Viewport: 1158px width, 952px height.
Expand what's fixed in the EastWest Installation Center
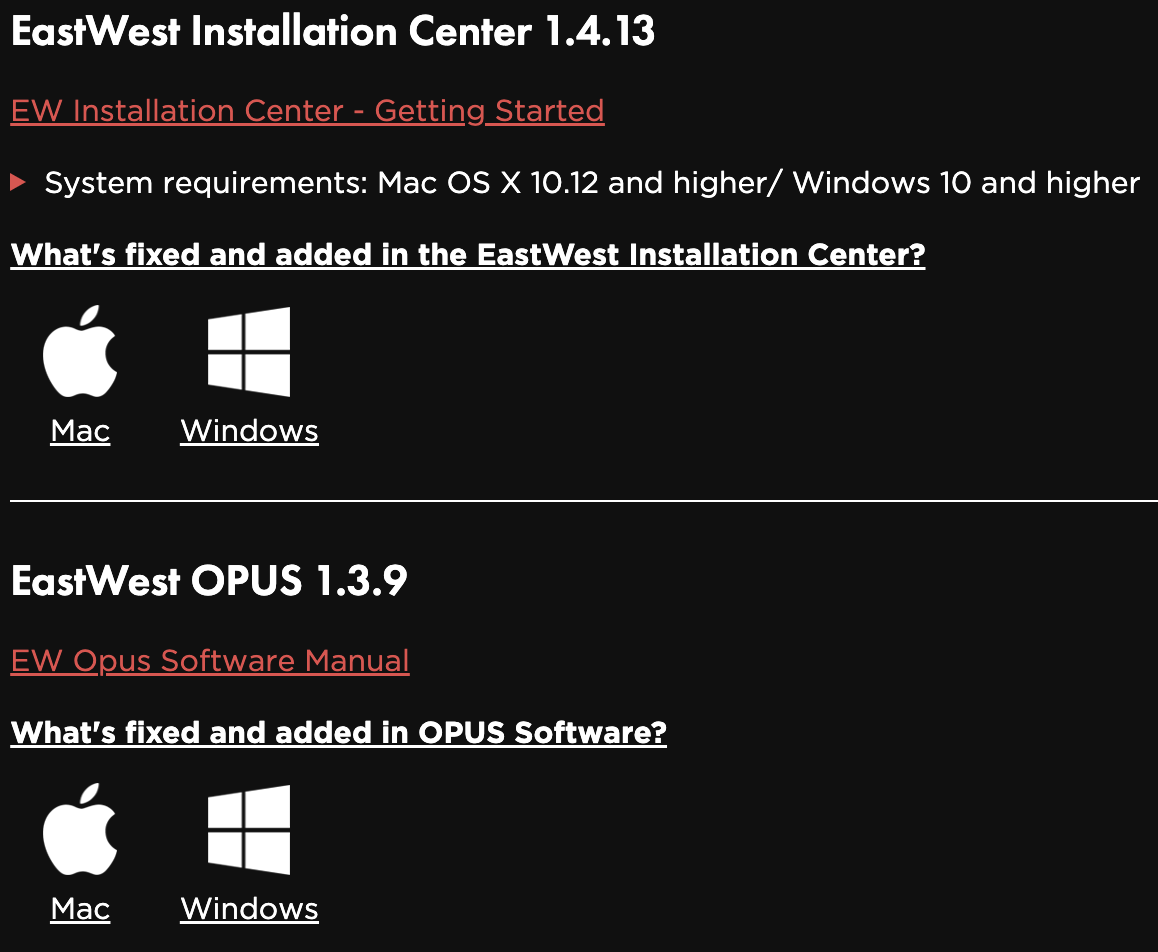click(467, 254)
